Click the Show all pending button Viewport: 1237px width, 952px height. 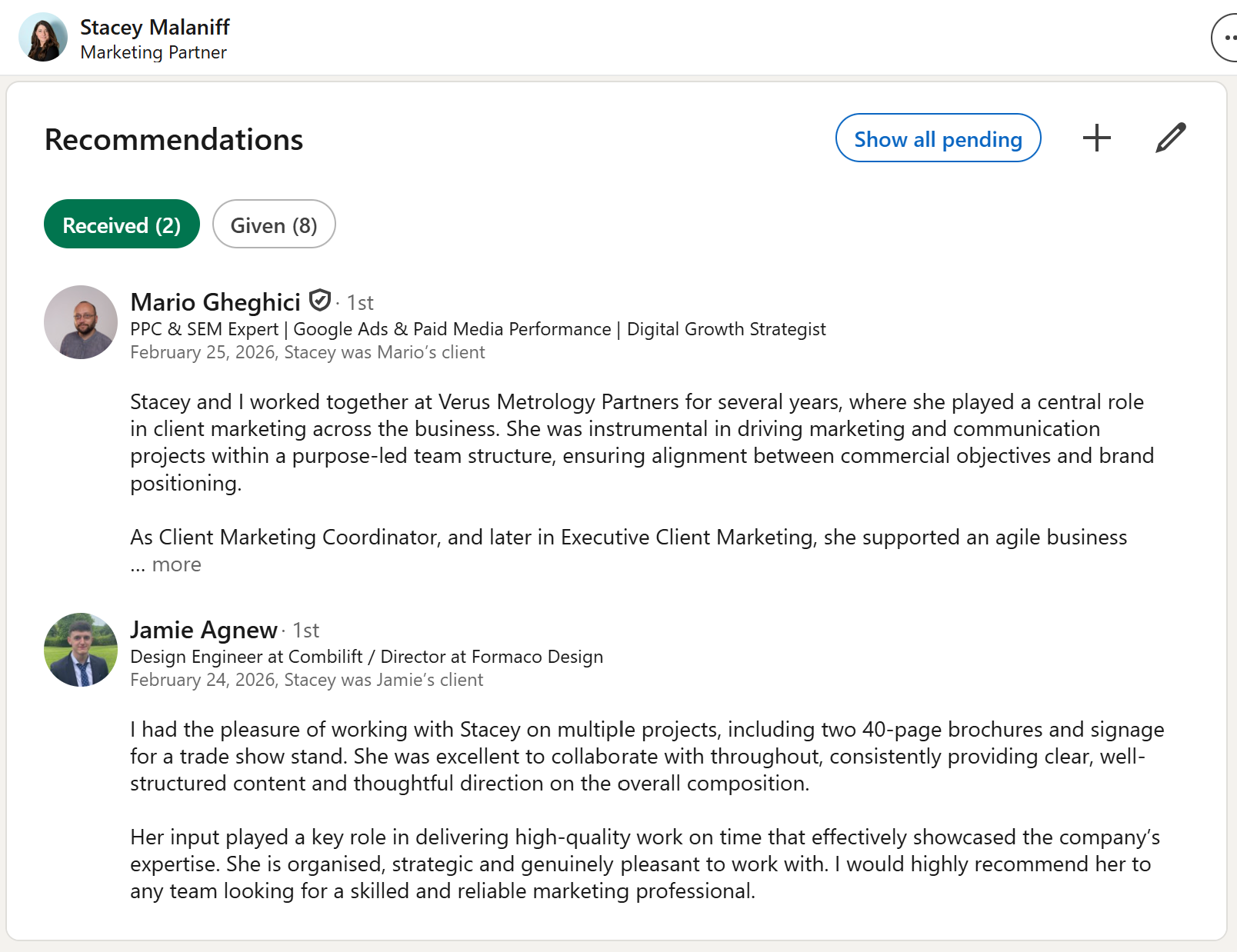point(938,138)
